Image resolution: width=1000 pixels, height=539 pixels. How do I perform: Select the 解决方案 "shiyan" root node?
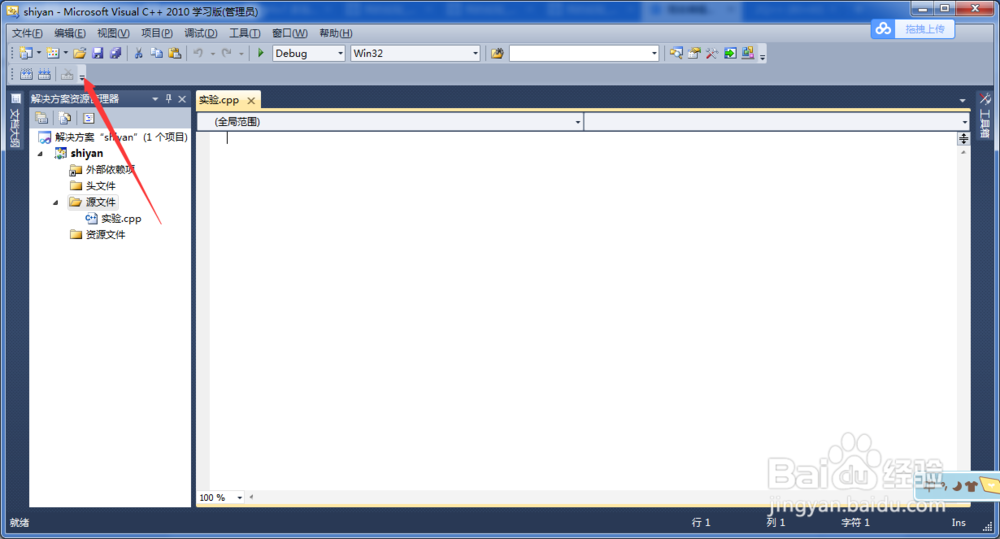(x=113, y=137)
